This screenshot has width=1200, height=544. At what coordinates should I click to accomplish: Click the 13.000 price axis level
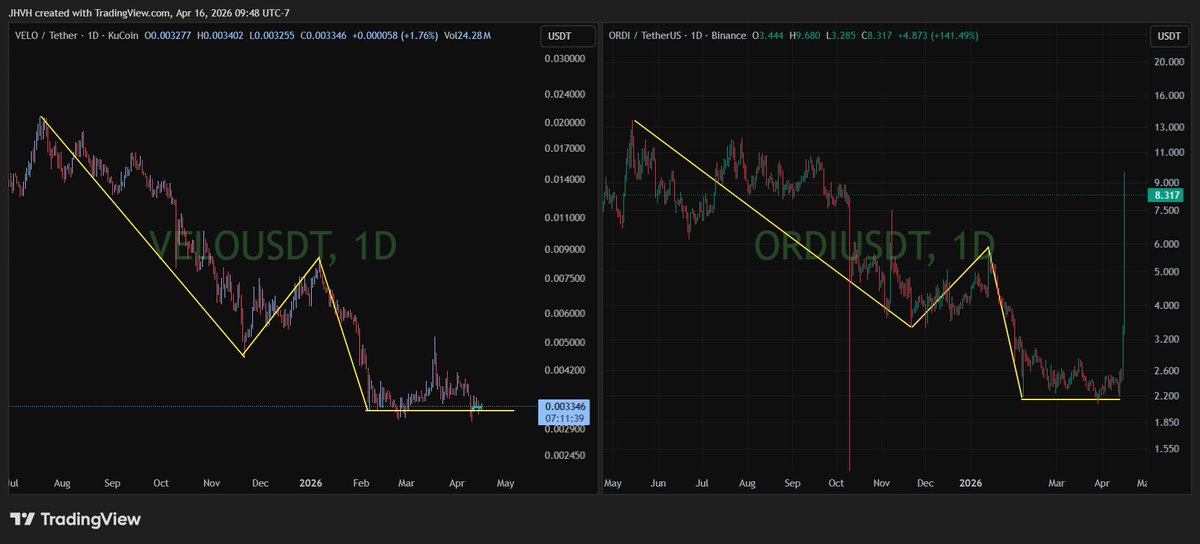click(x=1167, y=127)
